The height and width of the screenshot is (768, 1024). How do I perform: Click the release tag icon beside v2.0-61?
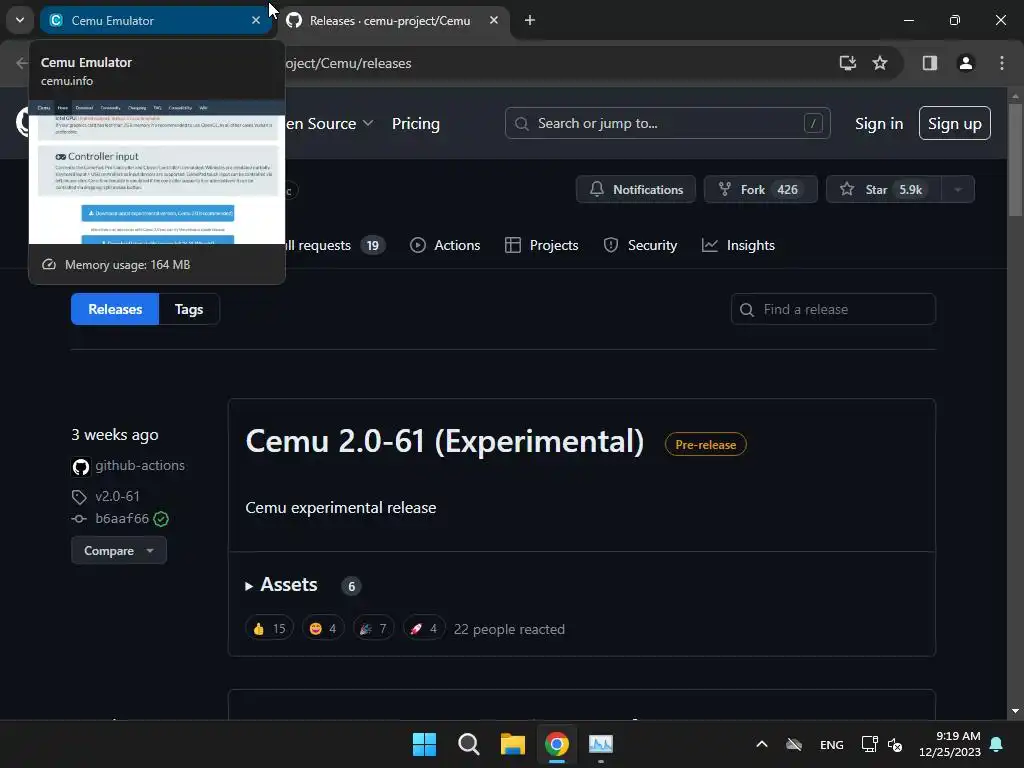click(x=79, y=497)
